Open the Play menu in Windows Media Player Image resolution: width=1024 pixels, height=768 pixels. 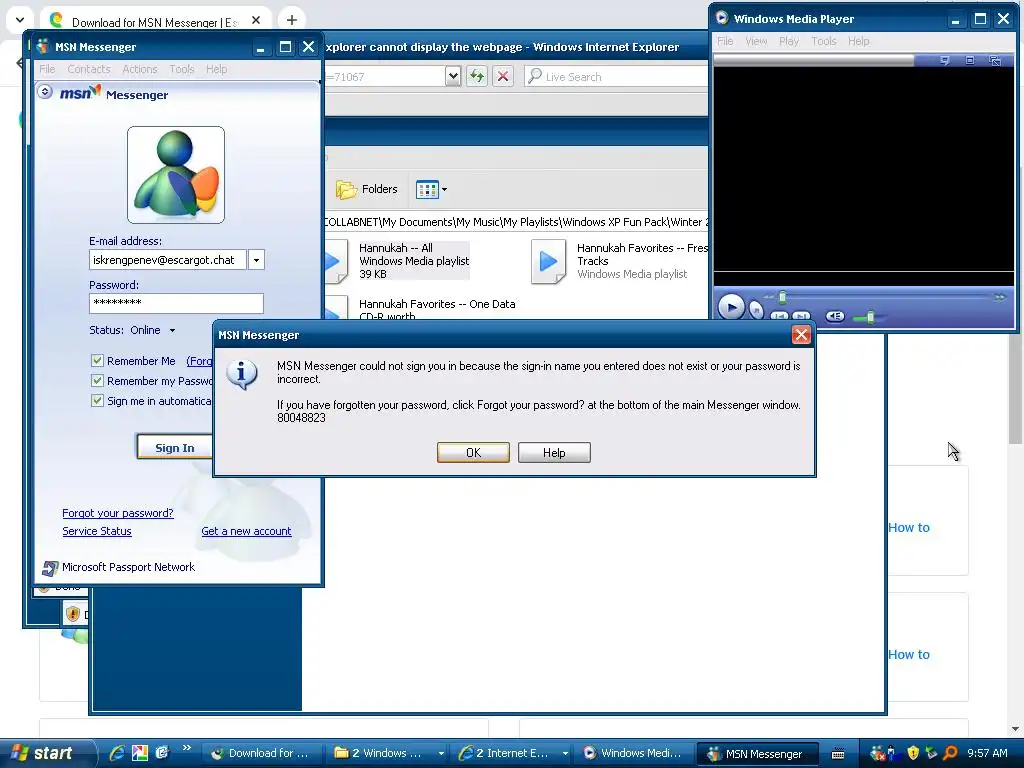tap(789, 41)
